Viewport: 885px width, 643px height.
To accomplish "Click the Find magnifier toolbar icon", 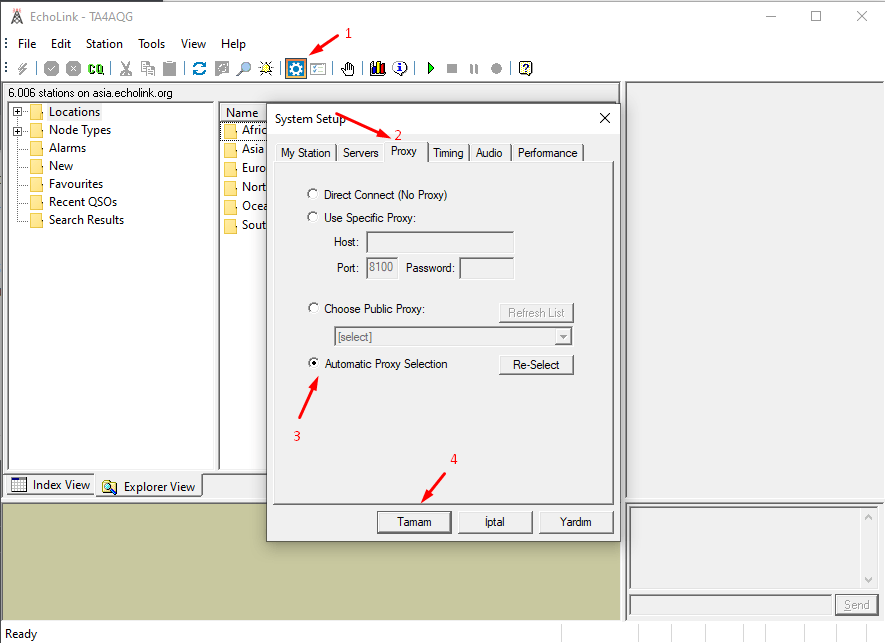I will (243, 68).
